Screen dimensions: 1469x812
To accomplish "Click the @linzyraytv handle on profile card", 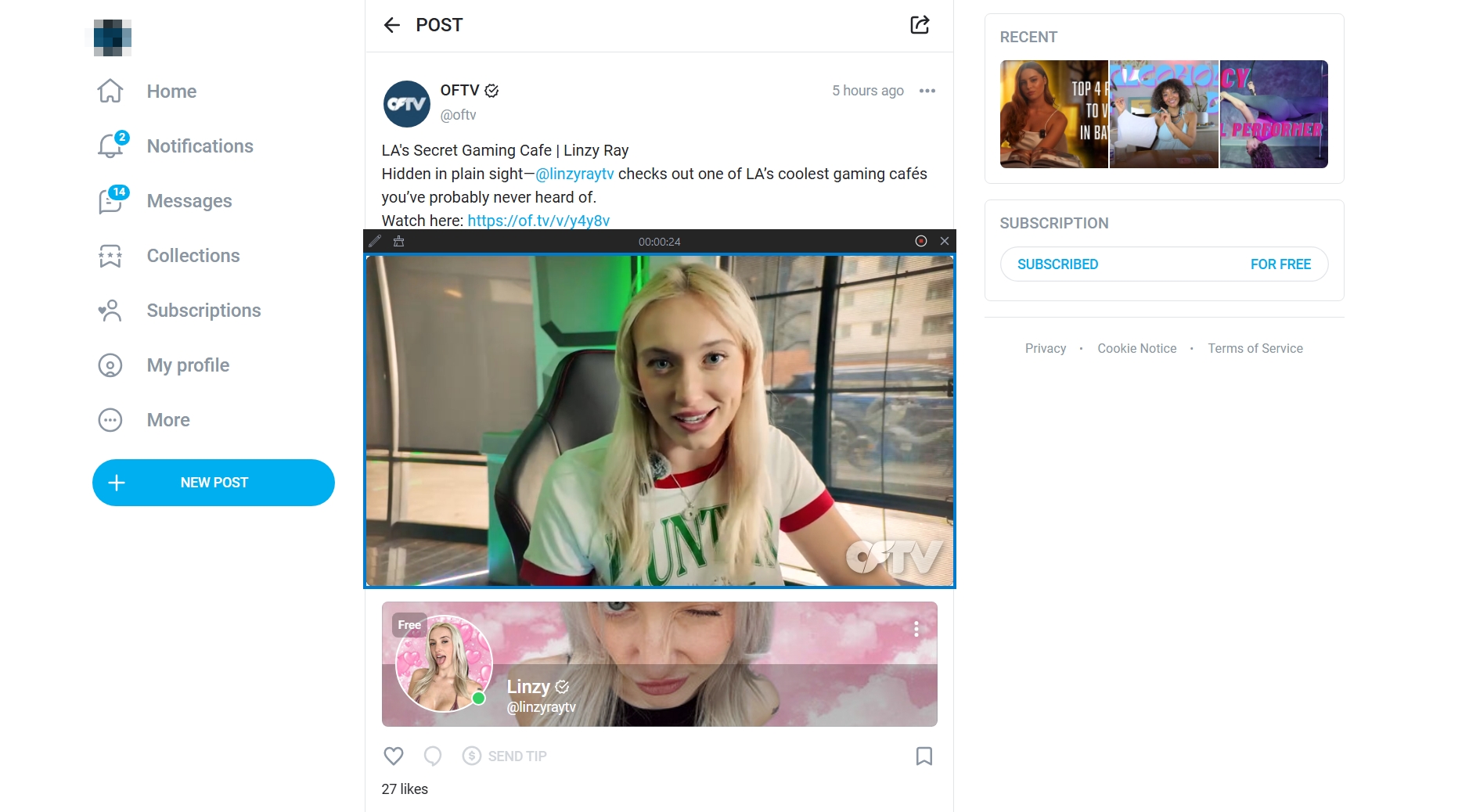I will tap(541, 707).
